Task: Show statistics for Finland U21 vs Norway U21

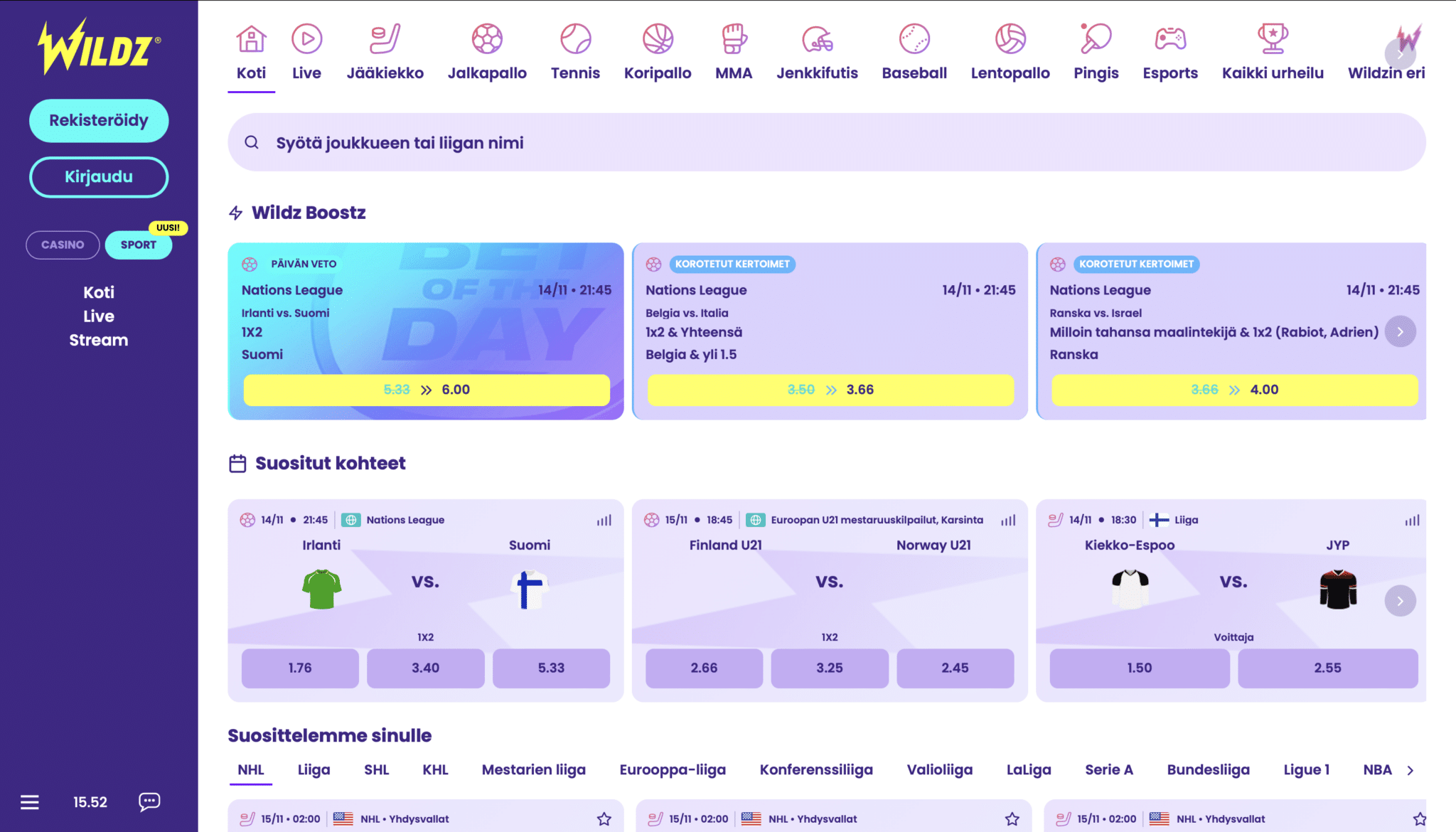Action: (x=1008, y=520)
